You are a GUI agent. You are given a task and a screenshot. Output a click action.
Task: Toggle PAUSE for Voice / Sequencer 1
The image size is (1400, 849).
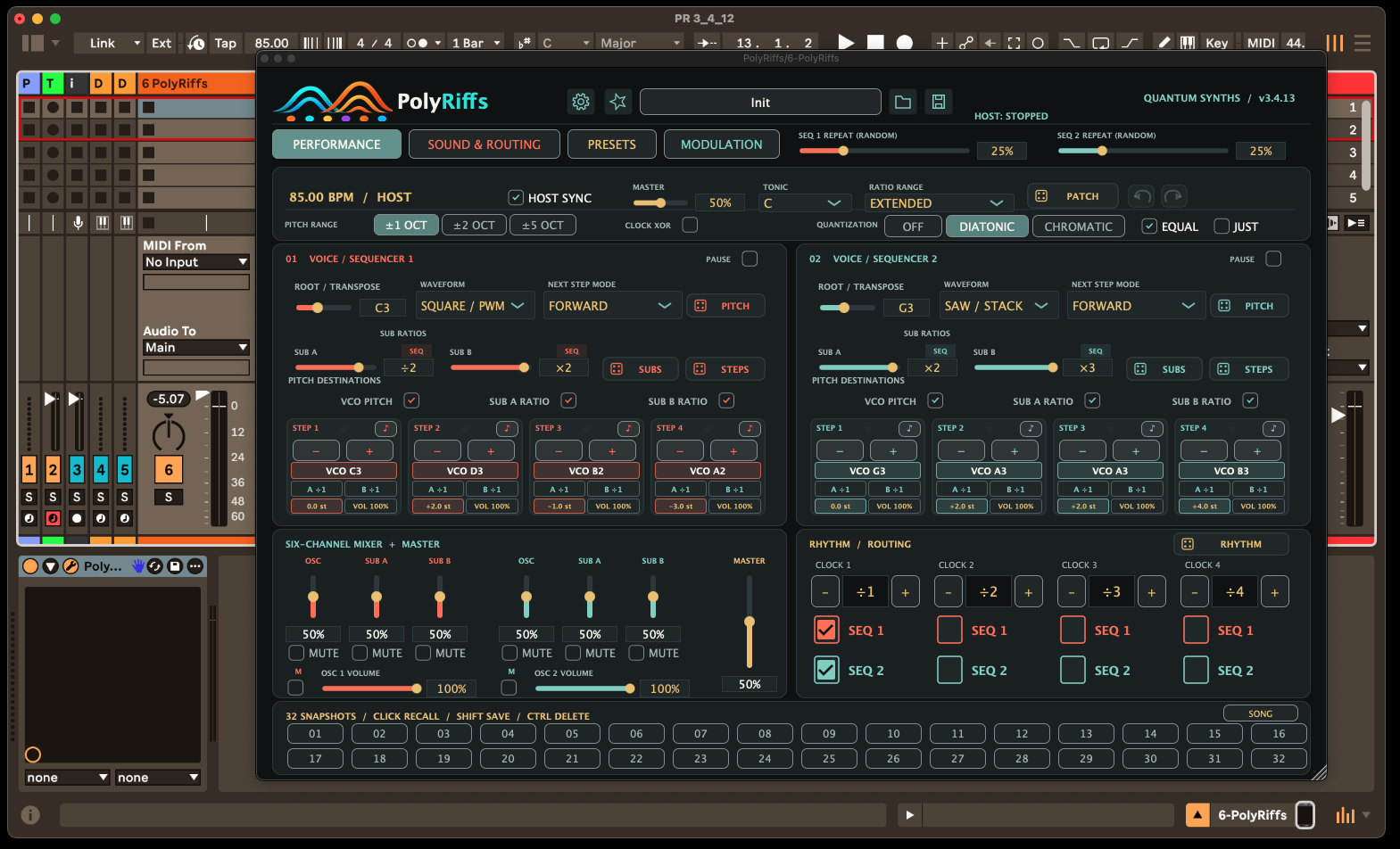[x=750, y=259]
